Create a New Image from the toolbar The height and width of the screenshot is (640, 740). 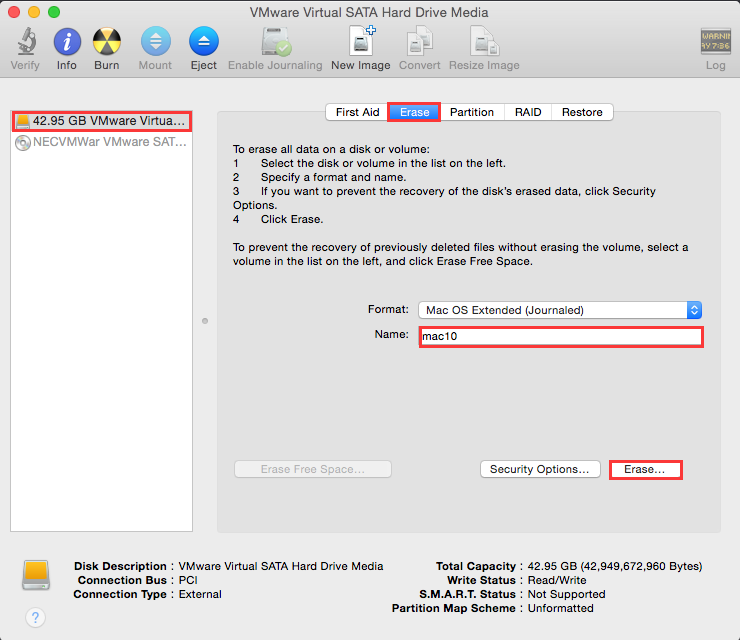[361, 41]
